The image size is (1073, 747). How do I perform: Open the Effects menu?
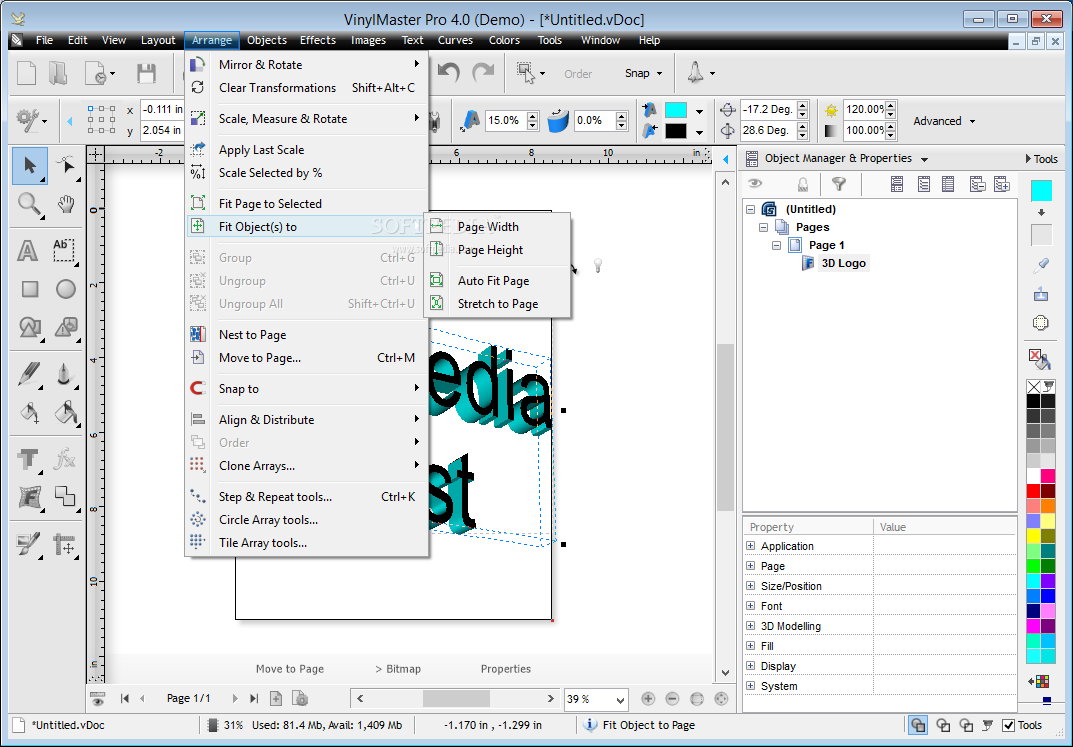click(x=318, y=40)
